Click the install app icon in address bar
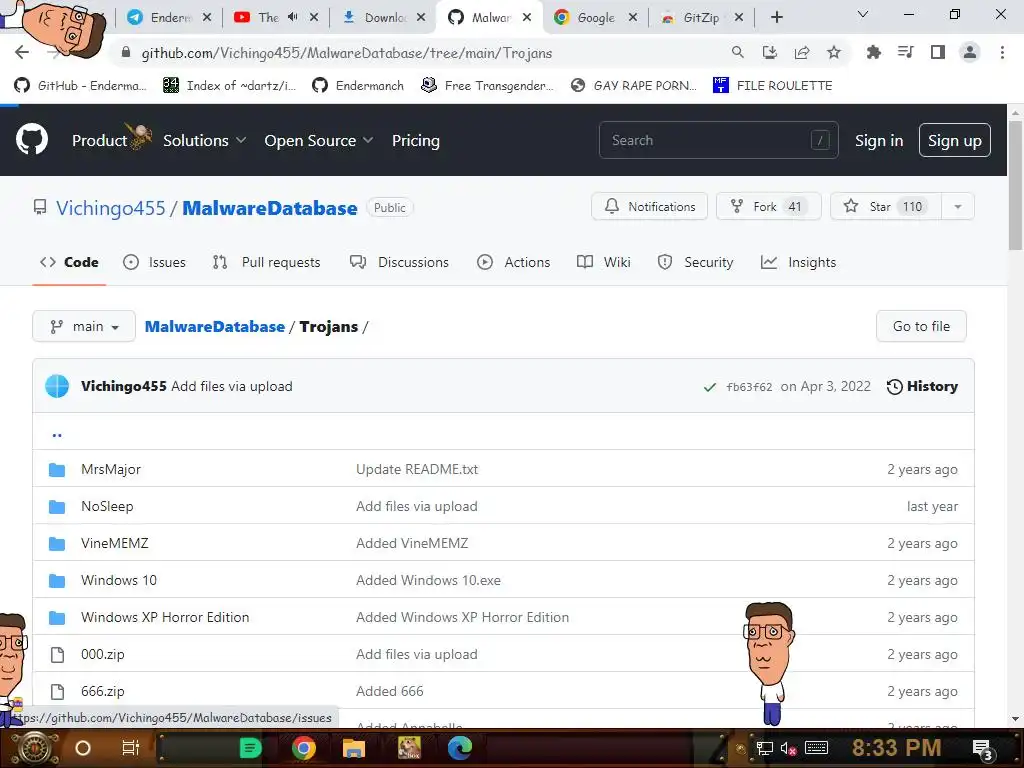1024x768 pixels. [x=770, y=53]
